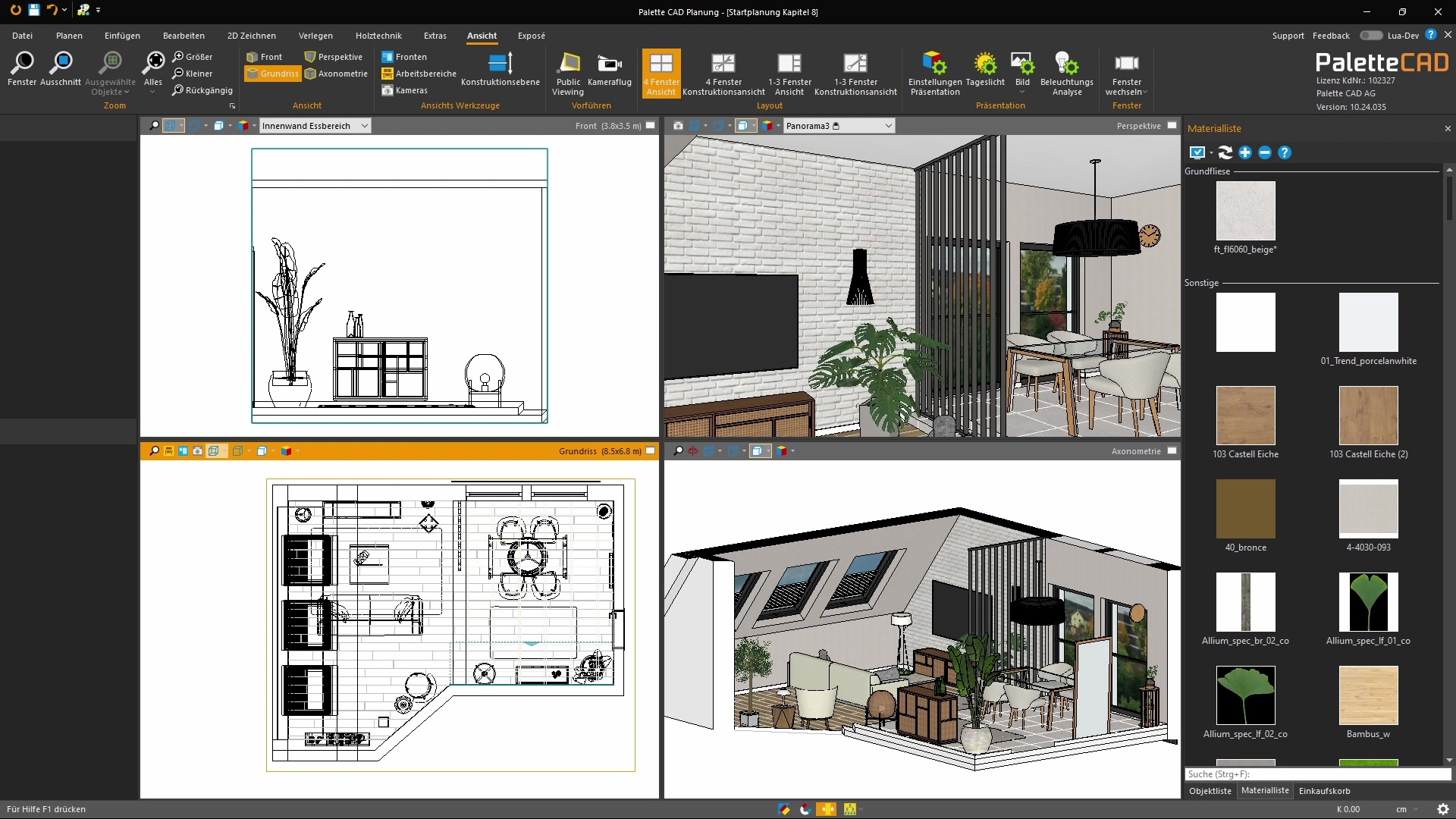Image resolution: width=1456 pixels, height=819 pixels.
Task: Switch to the Front view
Action: pyautogui.click(x=265, y=57)
